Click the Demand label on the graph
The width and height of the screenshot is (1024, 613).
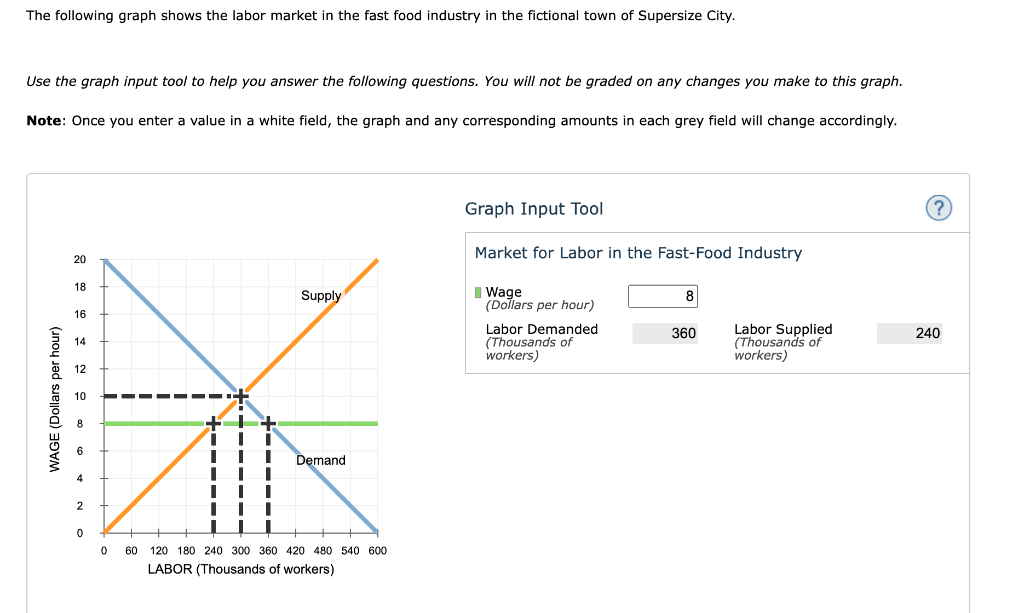pyautogui.click(x=320, y=460)
